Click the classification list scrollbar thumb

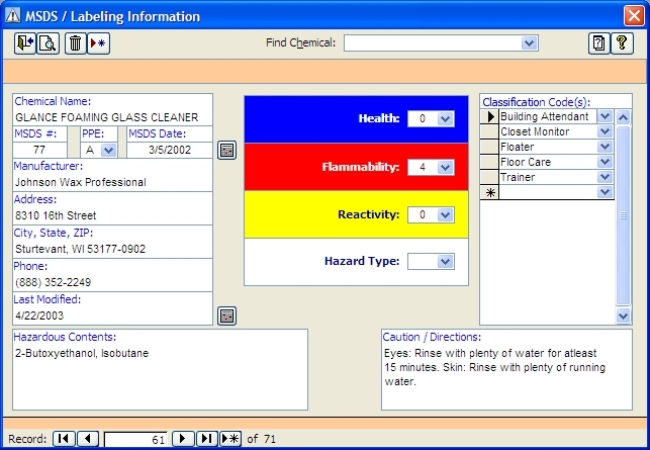pyautogui.click(x=623, y=215)
